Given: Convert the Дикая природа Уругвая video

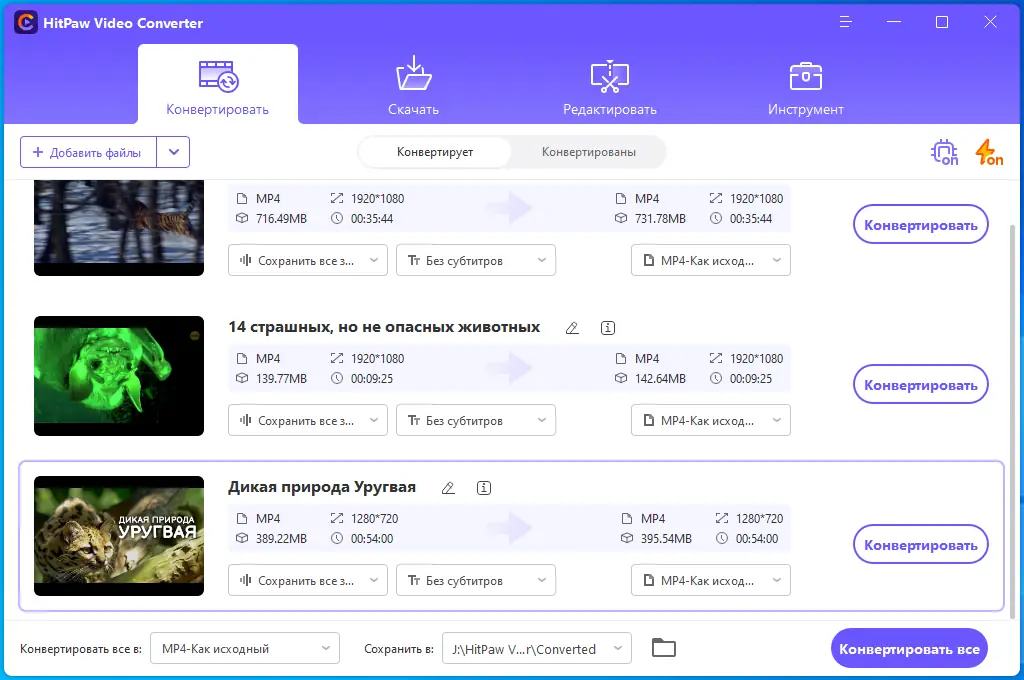Looking at the screenshot, I should click(920, 545).
